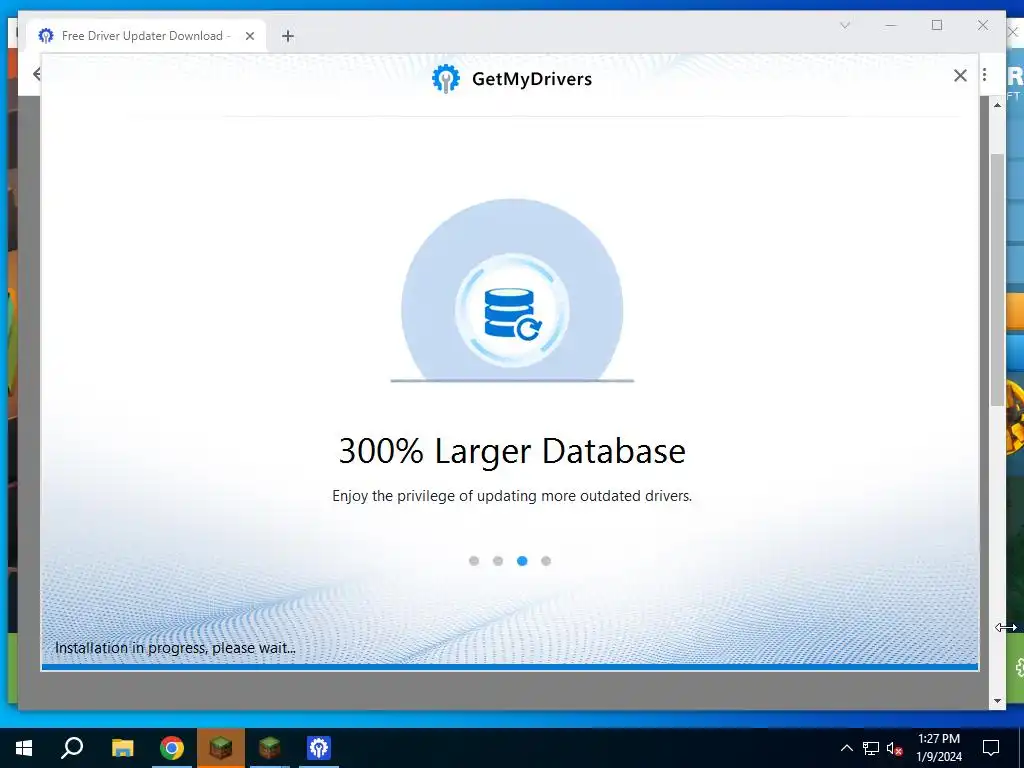Open the second Minecraft block taskbar icon

coord(270,748)
